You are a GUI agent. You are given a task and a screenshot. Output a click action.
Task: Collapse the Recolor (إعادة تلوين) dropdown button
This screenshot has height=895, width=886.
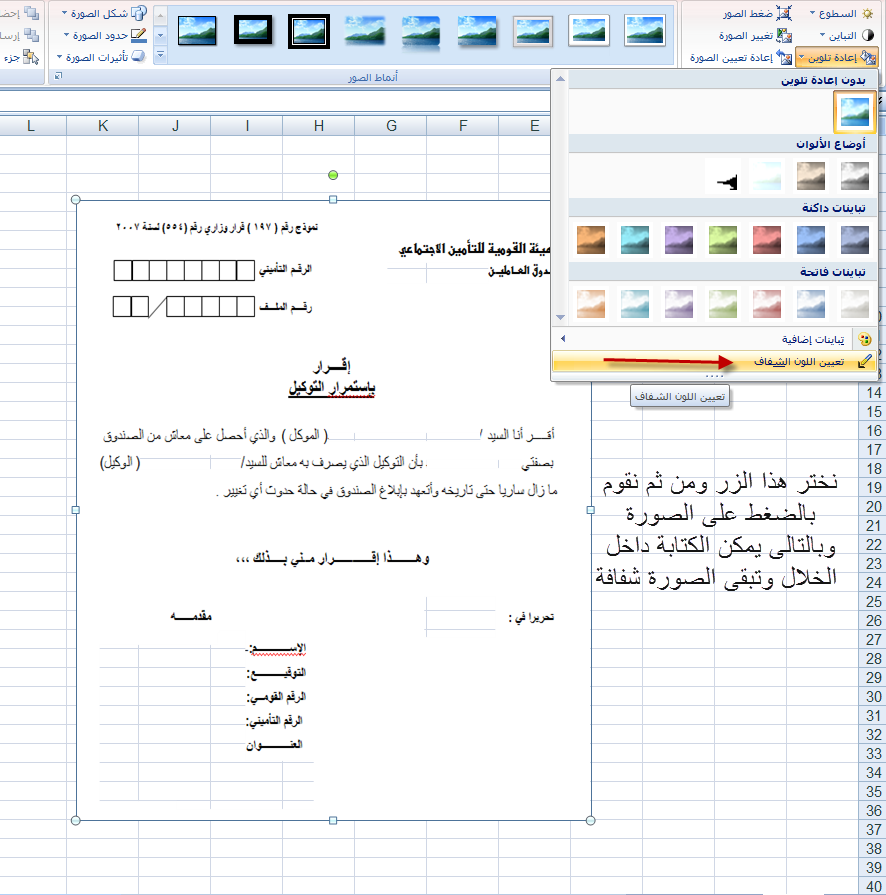837,58
